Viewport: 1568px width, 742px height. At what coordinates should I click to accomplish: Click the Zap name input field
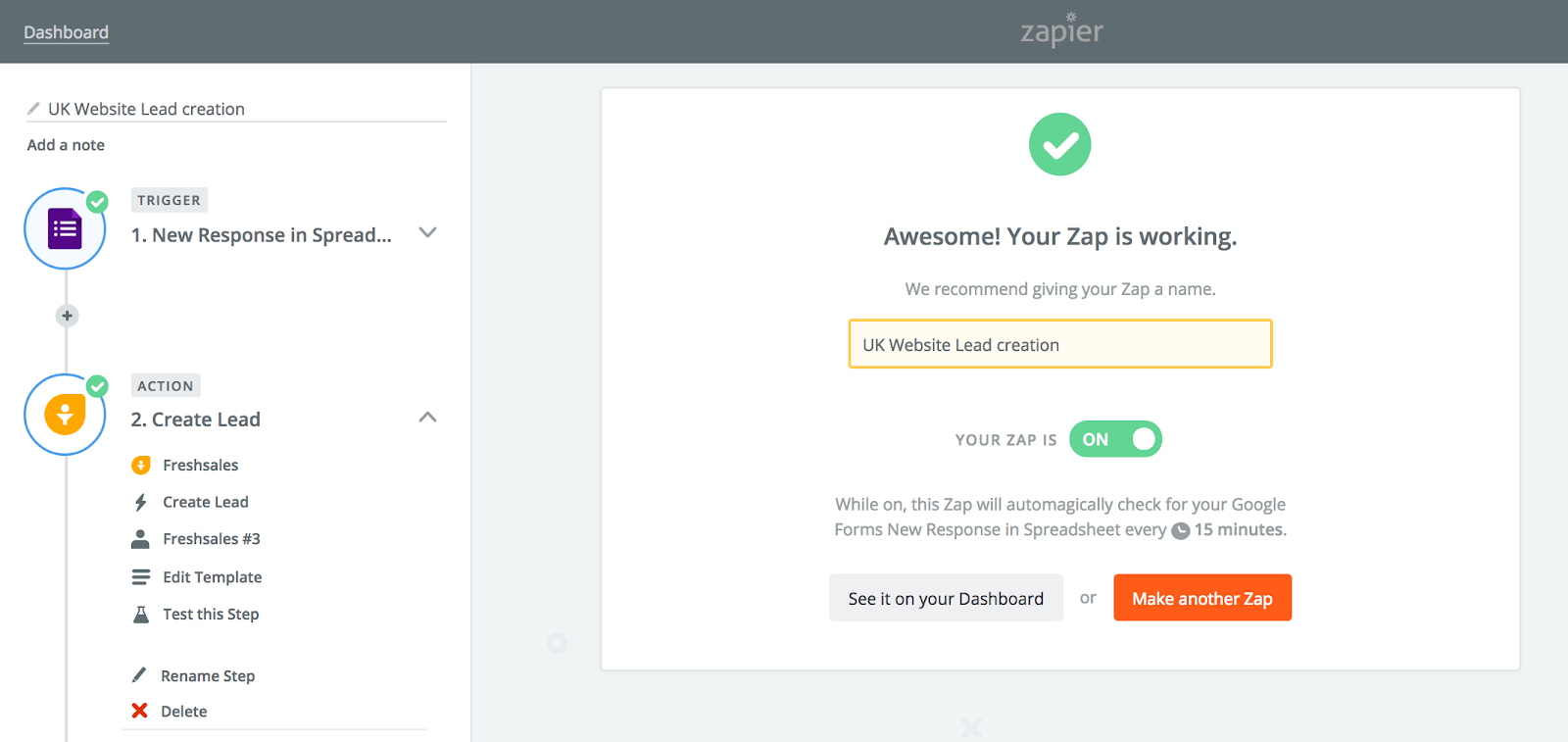click(1059, 344)
